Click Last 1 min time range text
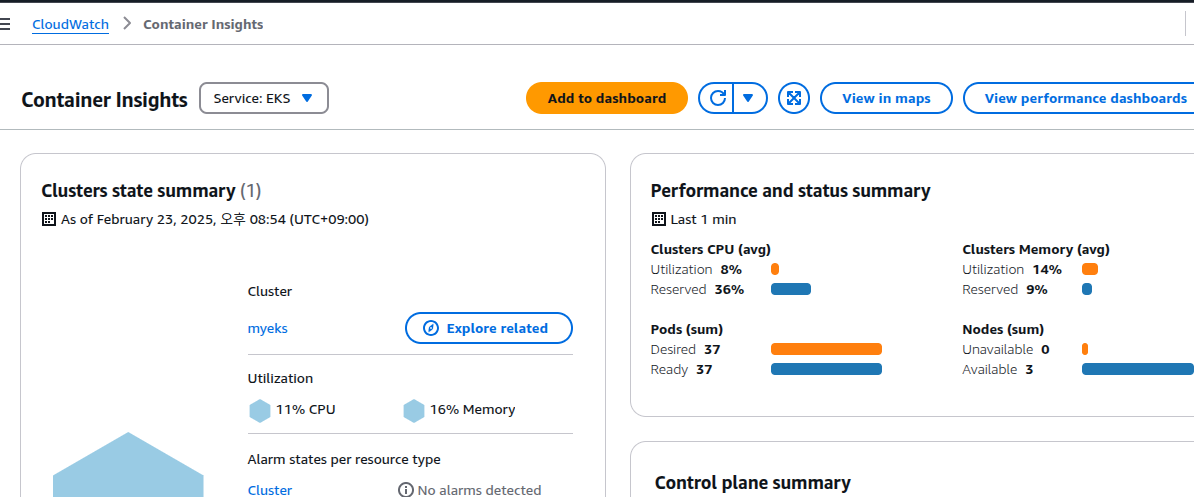The image size is (1194, 497). click(703, 219)
